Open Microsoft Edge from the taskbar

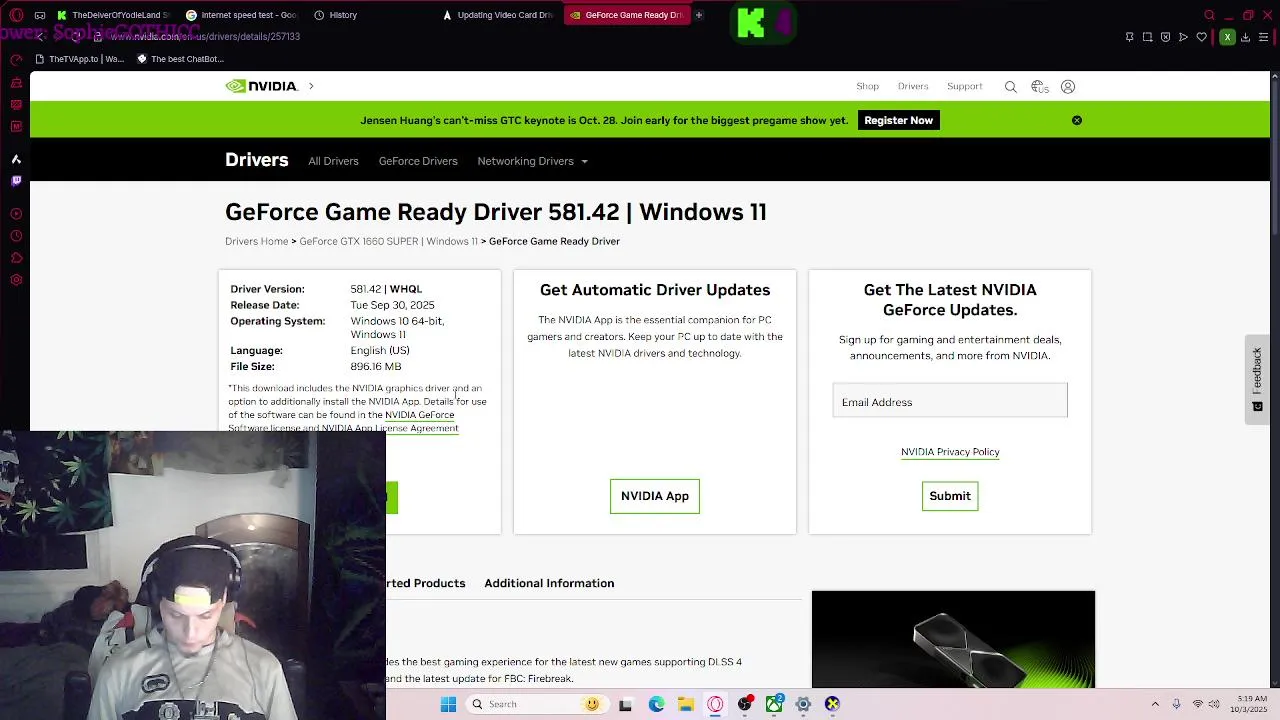656,704
